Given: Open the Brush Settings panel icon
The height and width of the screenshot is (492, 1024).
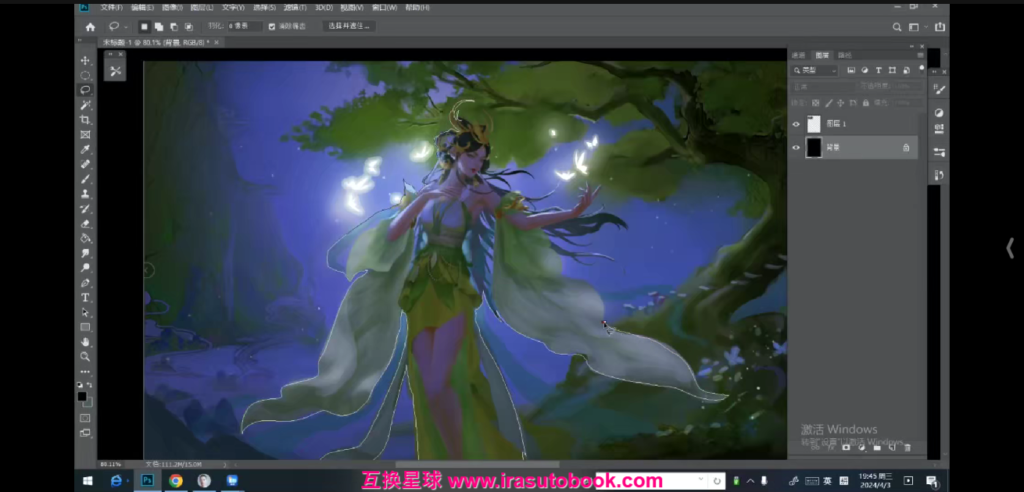Looking at the screenshot, I should (939, 89).
